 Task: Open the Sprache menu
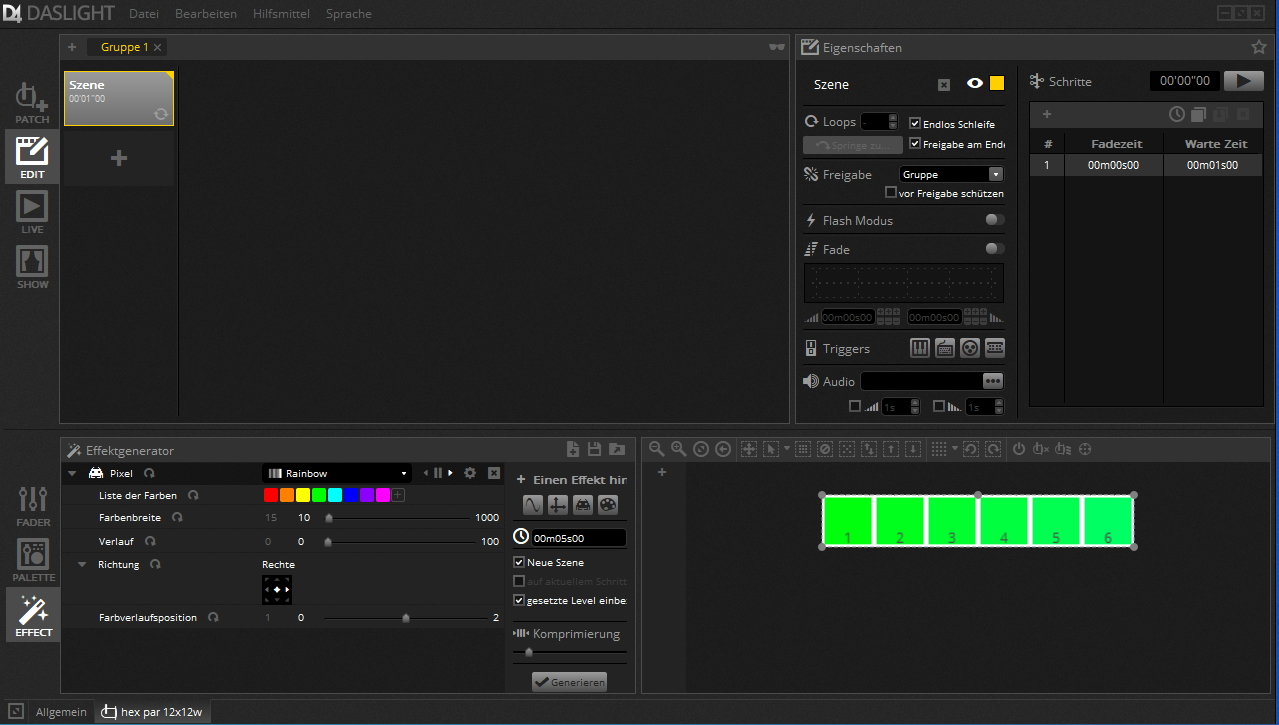click(x=347, y=13)
